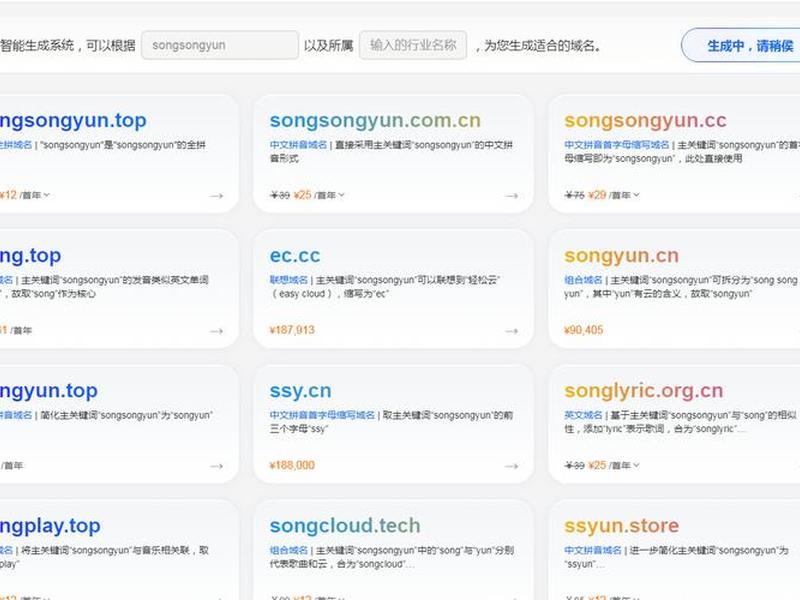800x600 pixels.
Task: Click the combination domain tag on songcloud.tech card
Action: [x=288, y=550]
